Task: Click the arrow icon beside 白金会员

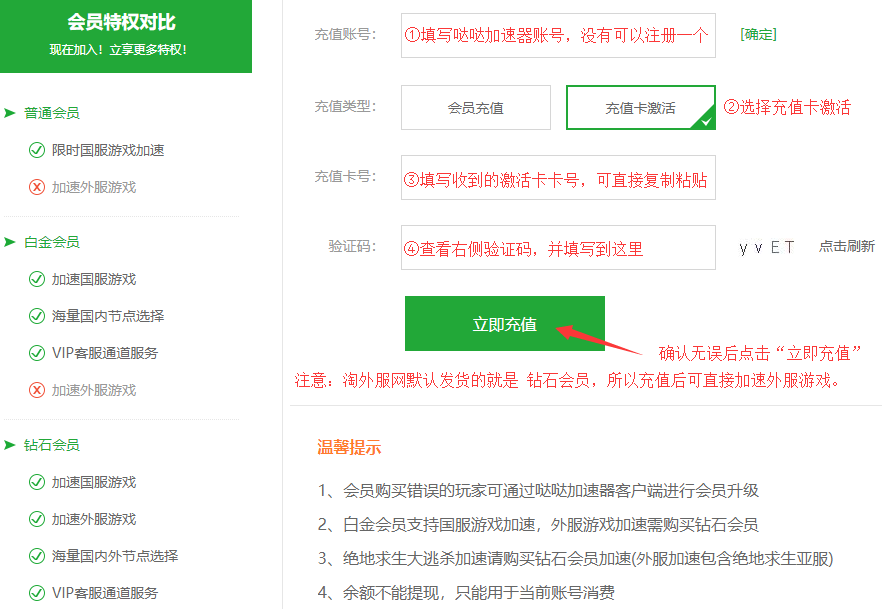Action: click(x=10, y=242)
